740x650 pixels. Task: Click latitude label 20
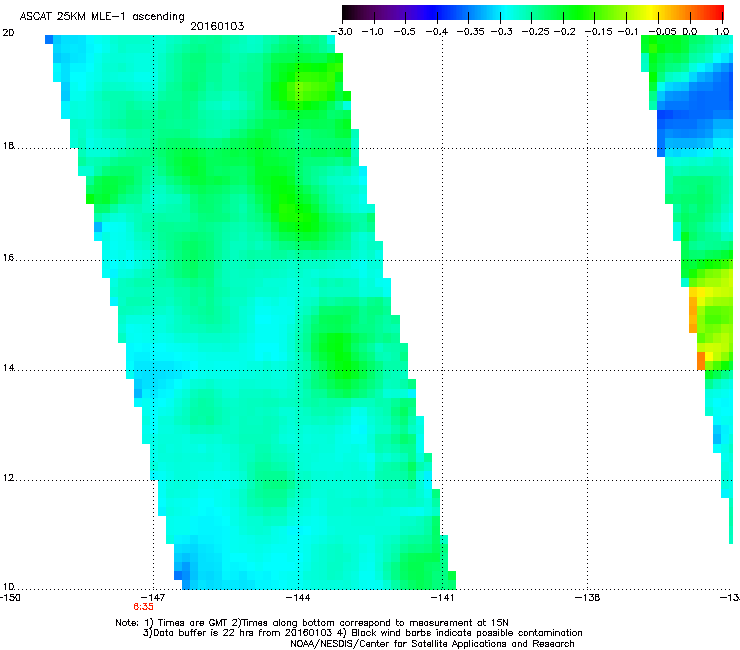click(x=8, y=33)
